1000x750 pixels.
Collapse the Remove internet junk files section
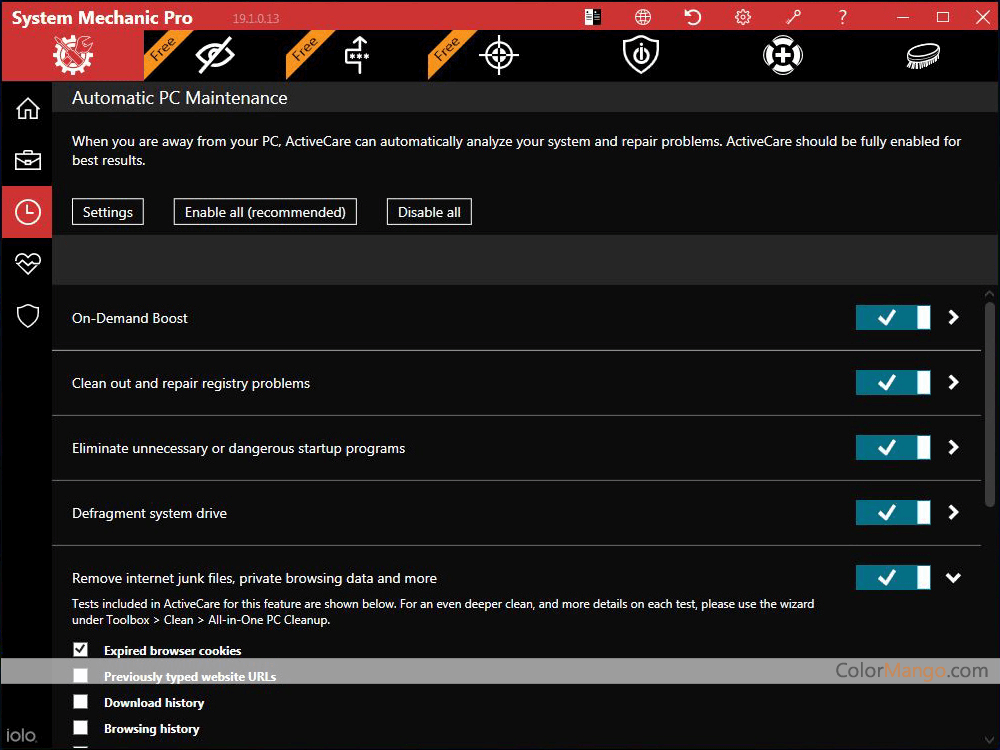click(x=953, y=578)
